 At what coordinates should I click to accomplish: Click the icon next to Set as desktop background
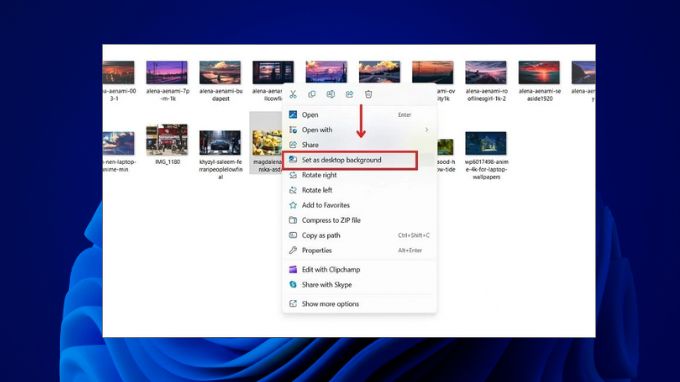[x=293, y=160]
